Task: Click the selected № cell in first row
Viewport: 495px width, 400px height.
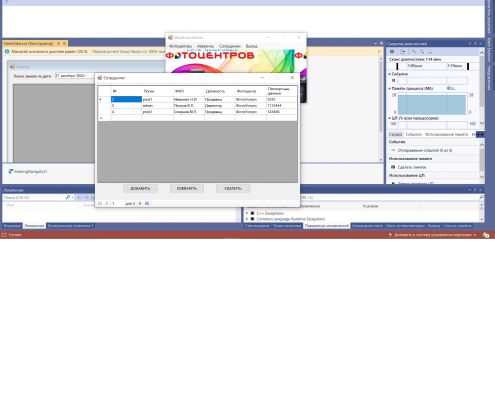Action: [126, 99]
